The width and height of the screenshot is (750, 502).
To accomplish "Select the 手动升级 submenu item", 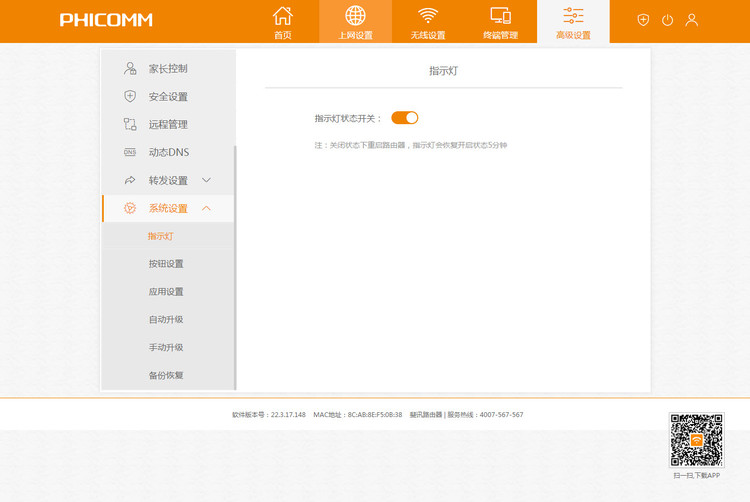I will (x=166, y=347).
